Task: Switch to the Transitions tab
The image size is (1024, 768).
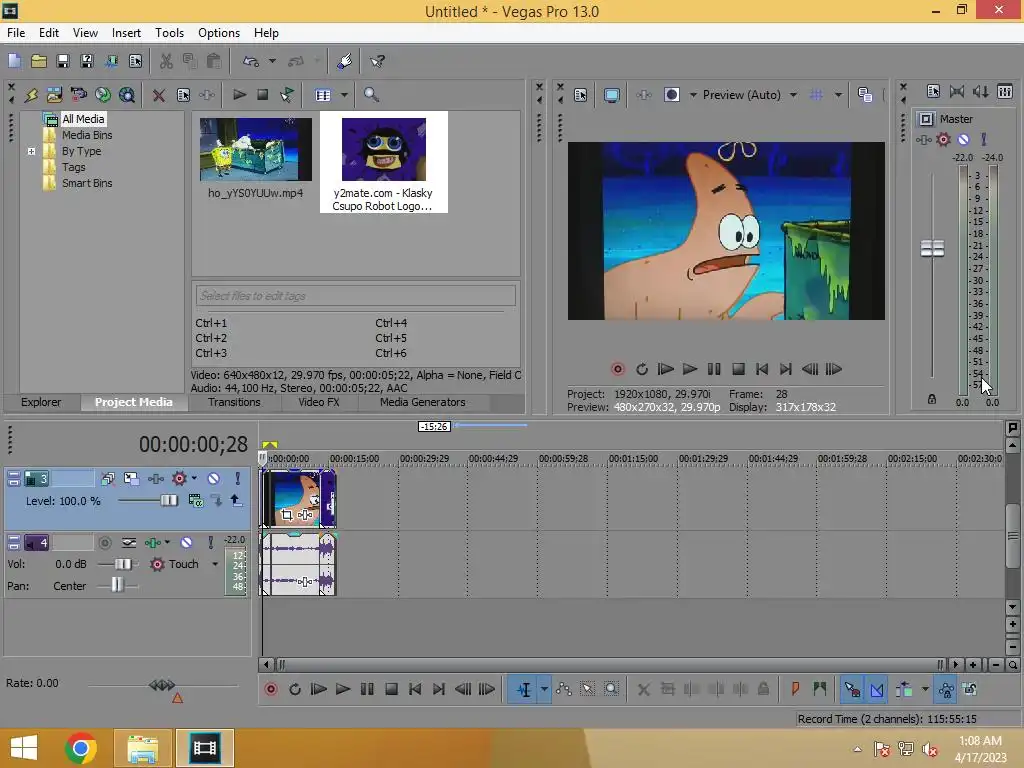Action: (x=234, y=402)
